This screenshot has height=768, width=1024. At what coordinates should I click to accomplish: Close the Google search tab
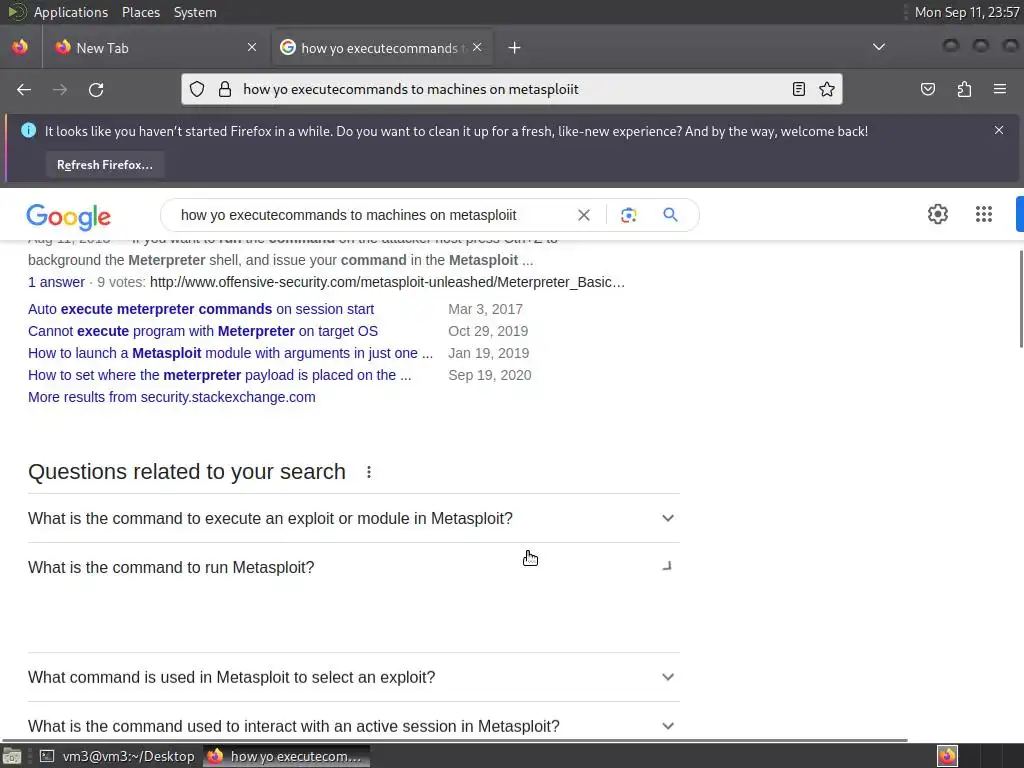(477, 47)
